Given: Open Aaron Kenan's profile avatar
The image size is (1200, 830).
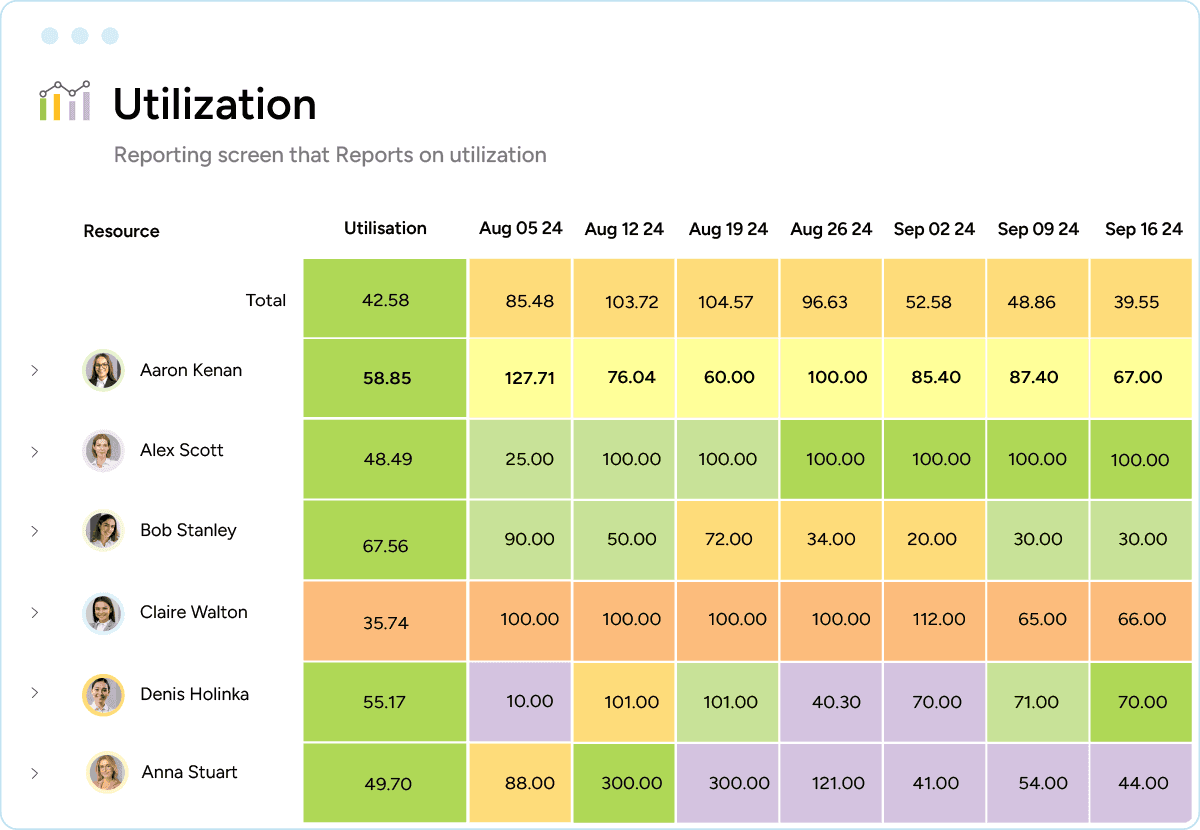Looking at the screenshot, I should click(103, 370).
